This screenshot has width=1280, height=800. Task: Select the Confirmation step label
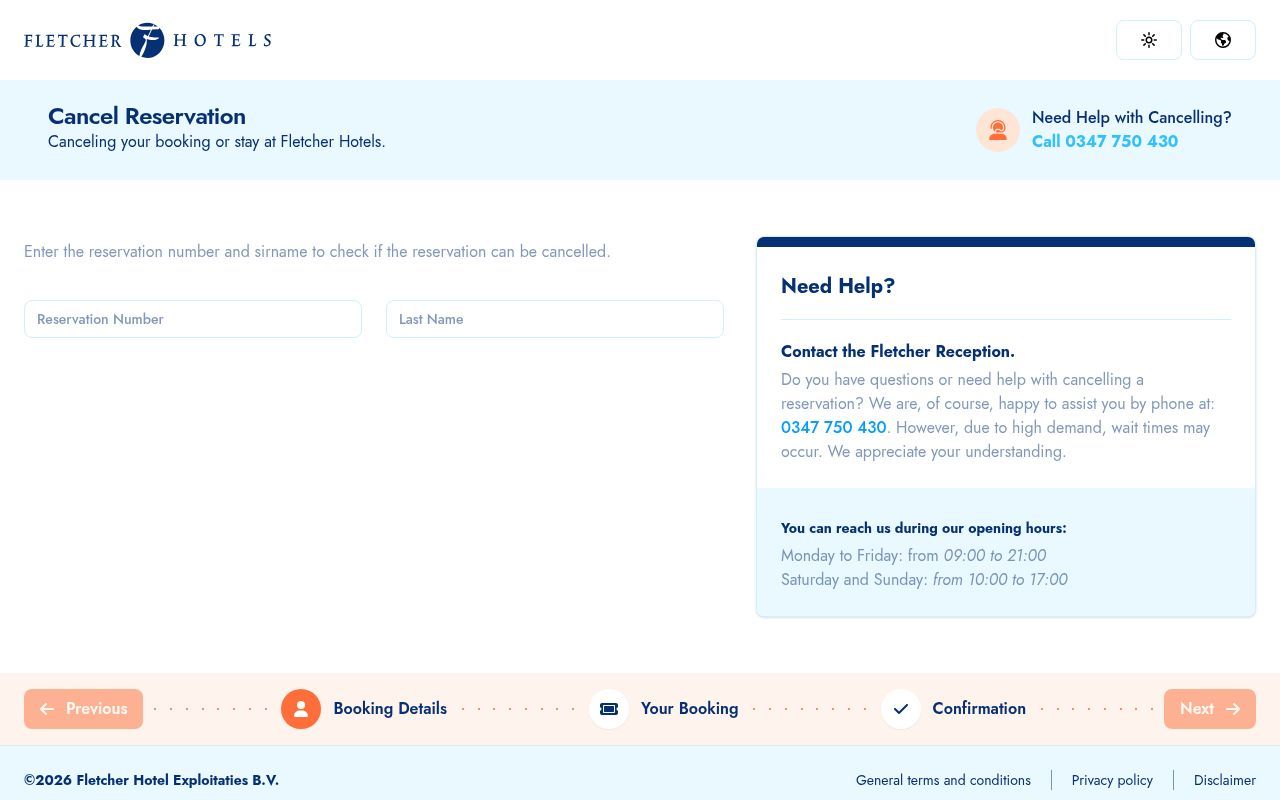[979, 708]
